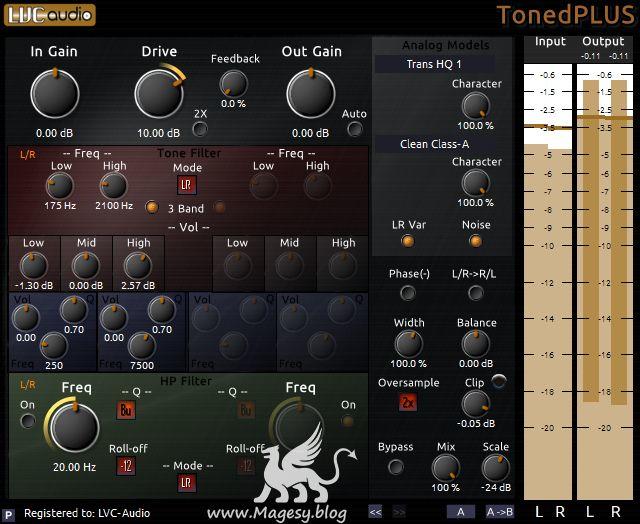Screen dimensions: 640x524
Task: Click the unlit LED right of 3 Band
Action: click(x=220, y=207)
